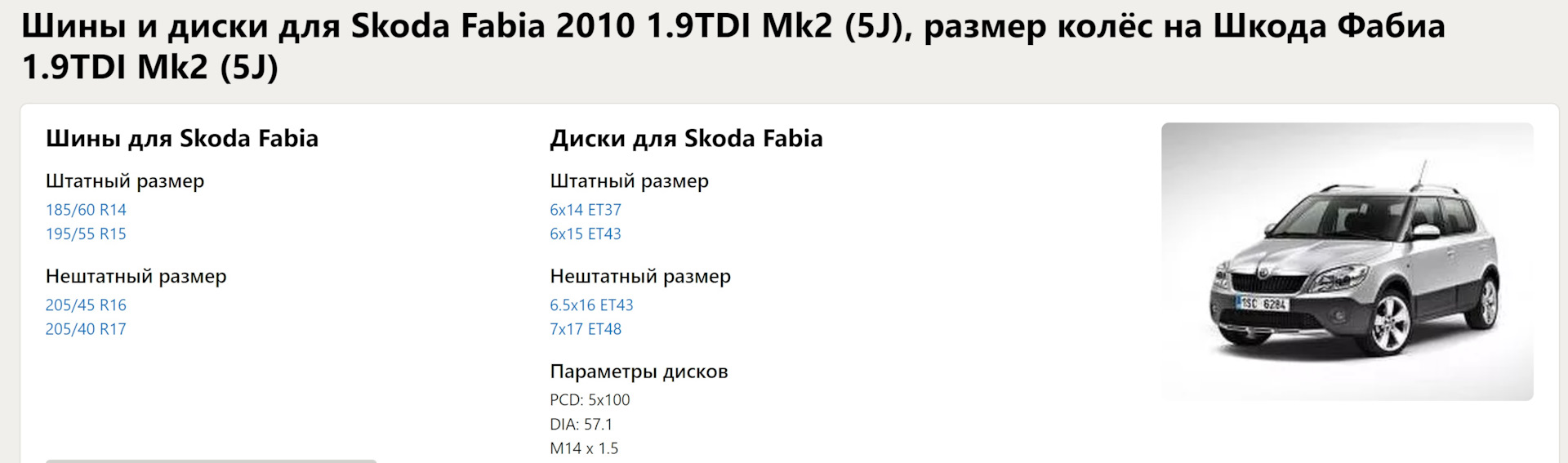The height and width of the screenshot is (463, 1568).
Task: Open the 185/60 R14 tire size link
Action: pos(86,210)
